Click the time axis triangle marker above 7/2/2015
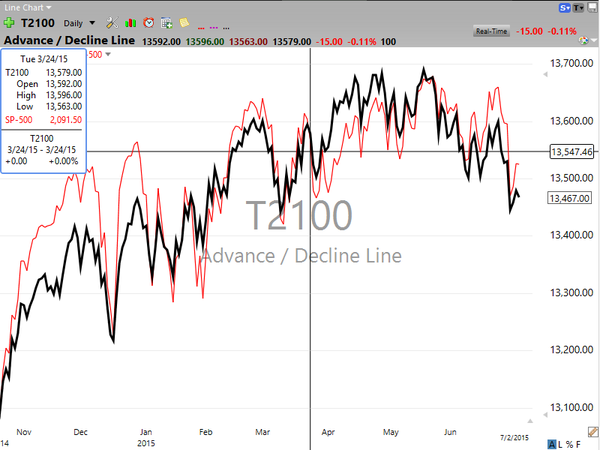The width and height of the screenshot is (600, 450). tap(530, 421)
